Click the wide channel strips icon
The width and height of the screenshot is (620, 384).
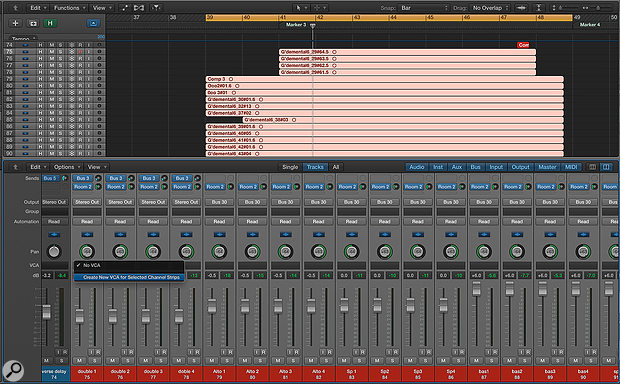pyautogui.click(x=606, y=167)
